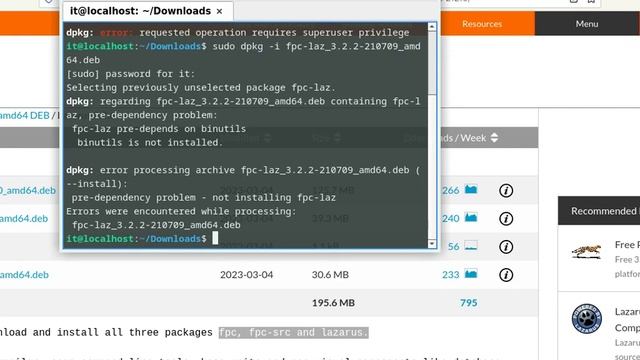Click the 266 weekly downloads link
This screenshot has width=640, height=360.
pyautogui.click(x=451, y=190)
